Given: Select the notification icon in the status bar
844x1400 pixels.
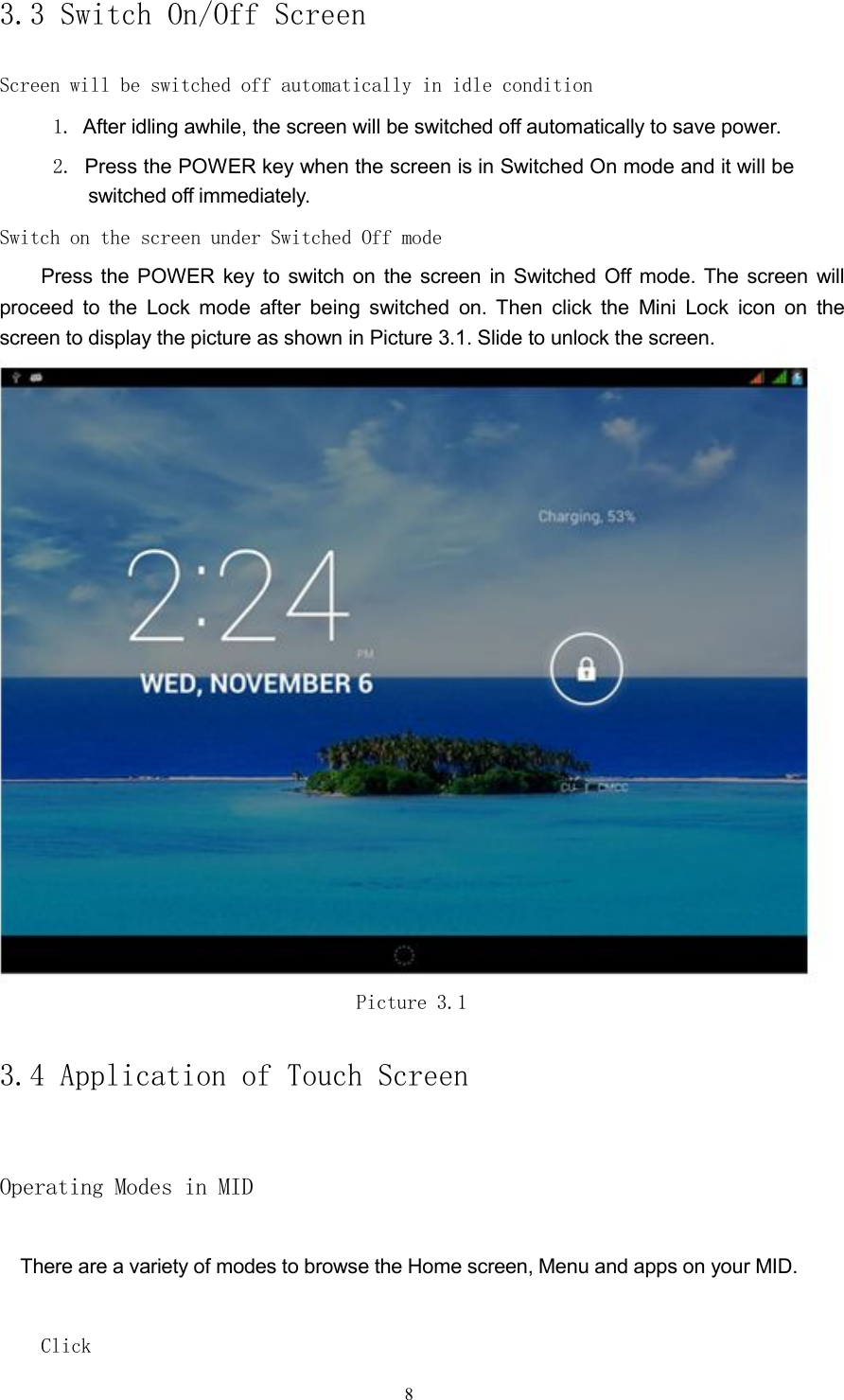Looking at the screenshot, I should [x=36, y=376].
